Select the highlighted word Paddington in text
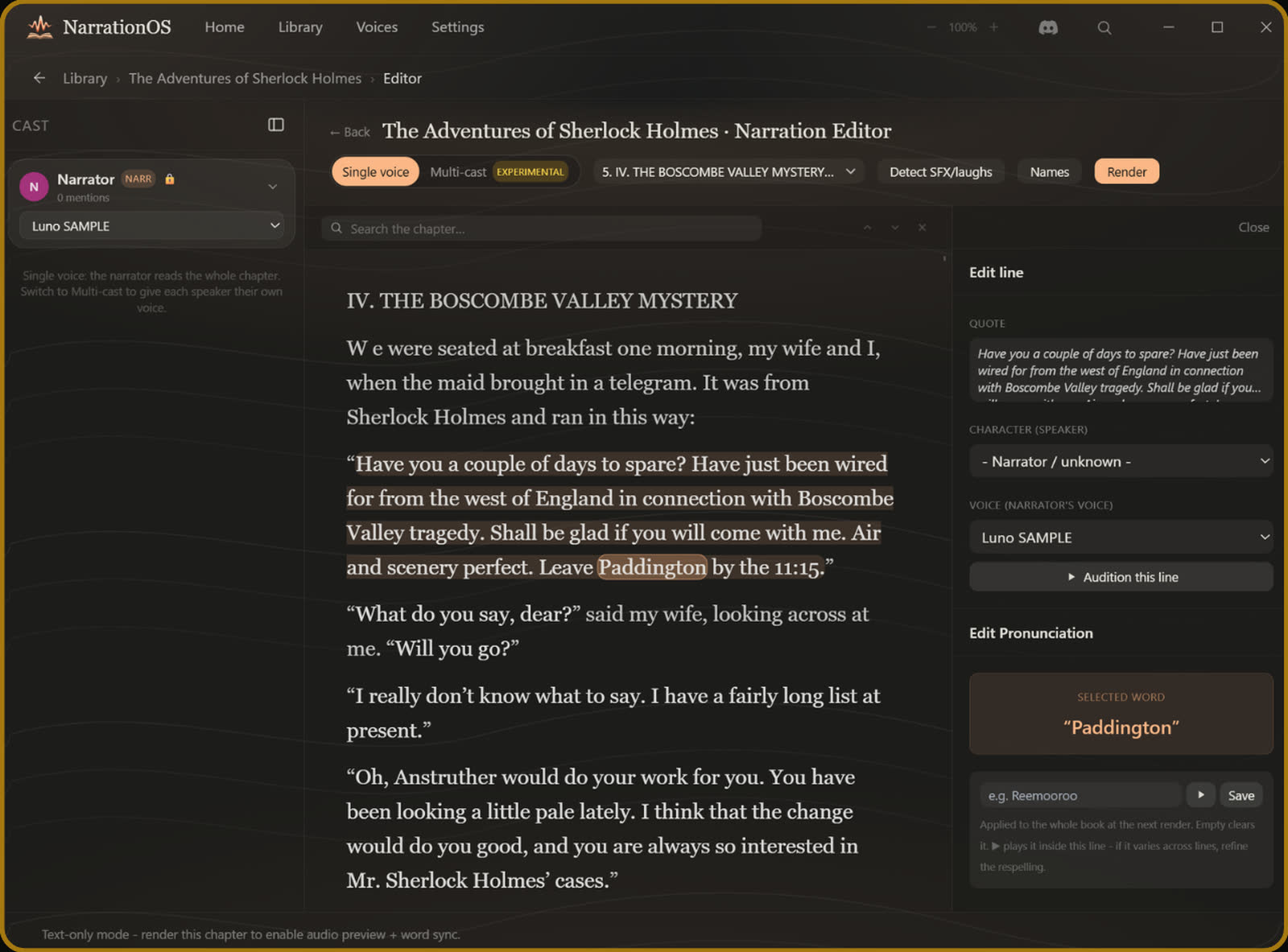This screenshot has height=952, width=1288. pyautogui.click(x=652, y=567)
